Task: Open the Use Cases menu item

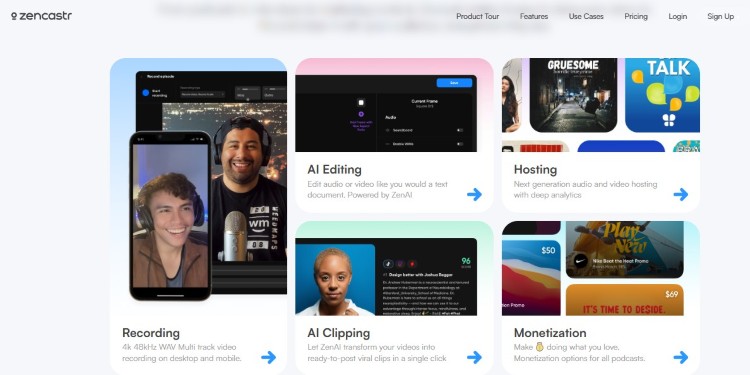Action: 586,16
